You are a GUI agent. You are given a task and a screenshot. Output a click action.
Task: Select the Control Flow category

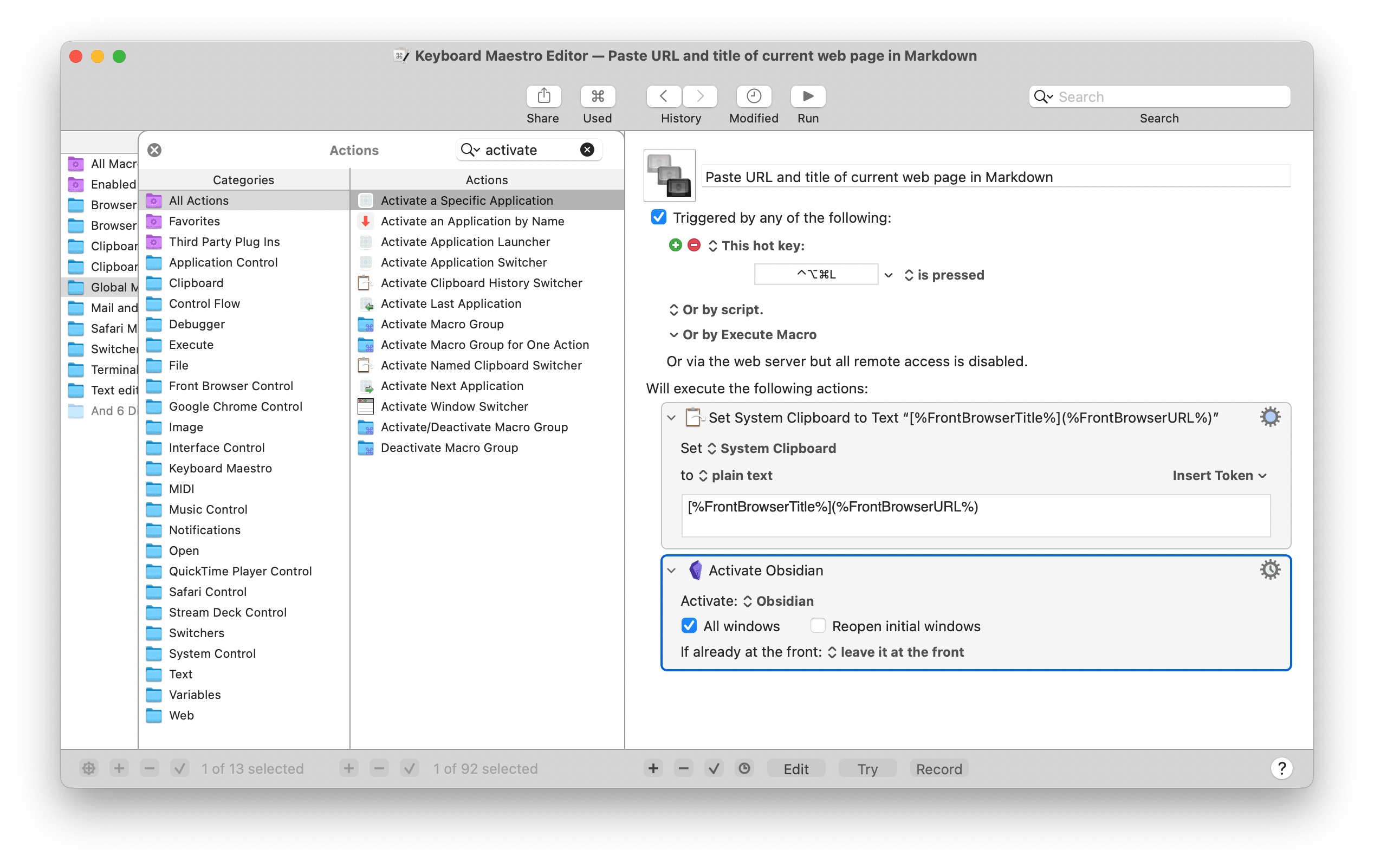pos(244,303)
